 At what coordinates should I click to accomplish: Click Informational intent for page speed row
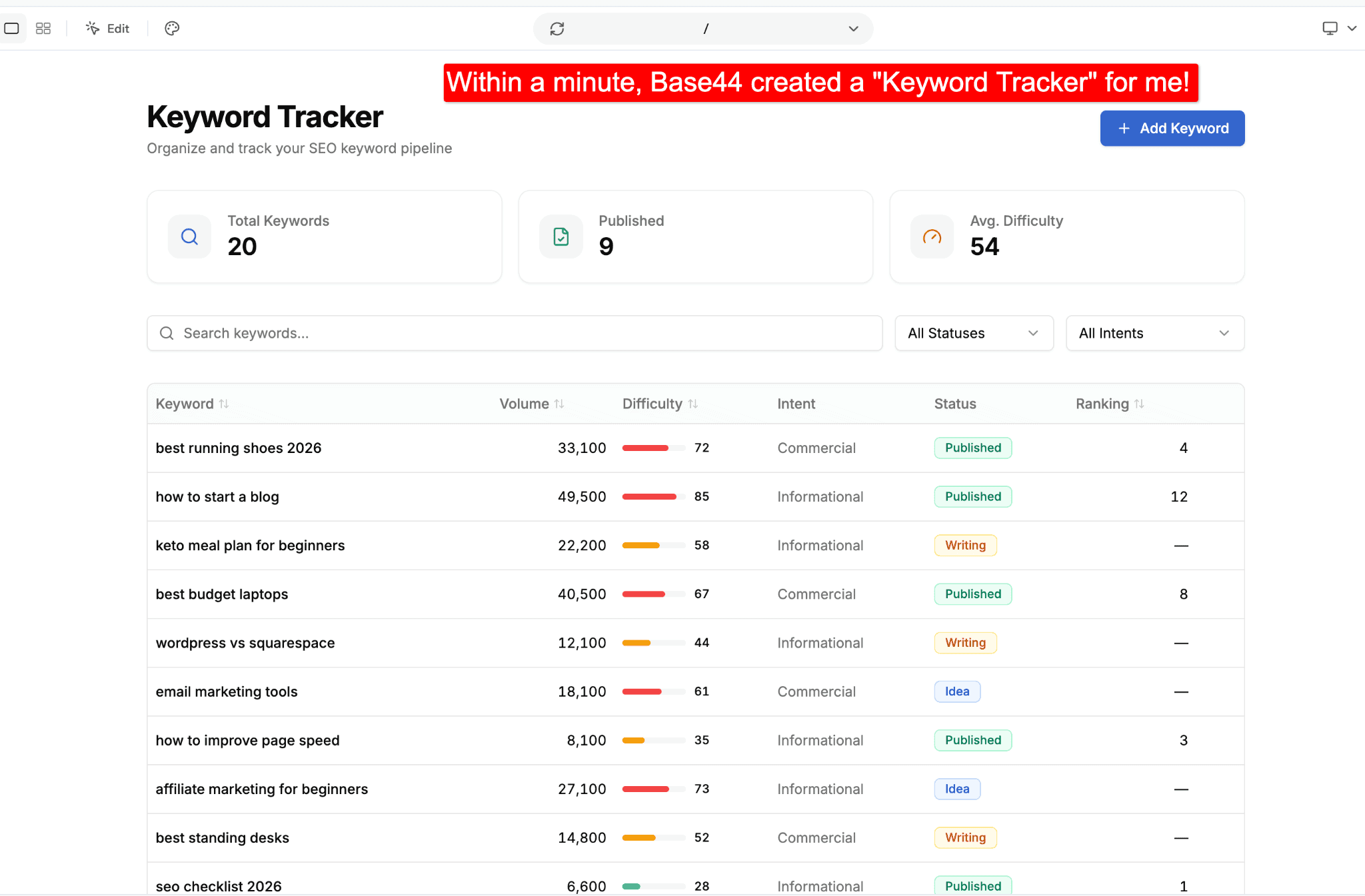[820, 741]
